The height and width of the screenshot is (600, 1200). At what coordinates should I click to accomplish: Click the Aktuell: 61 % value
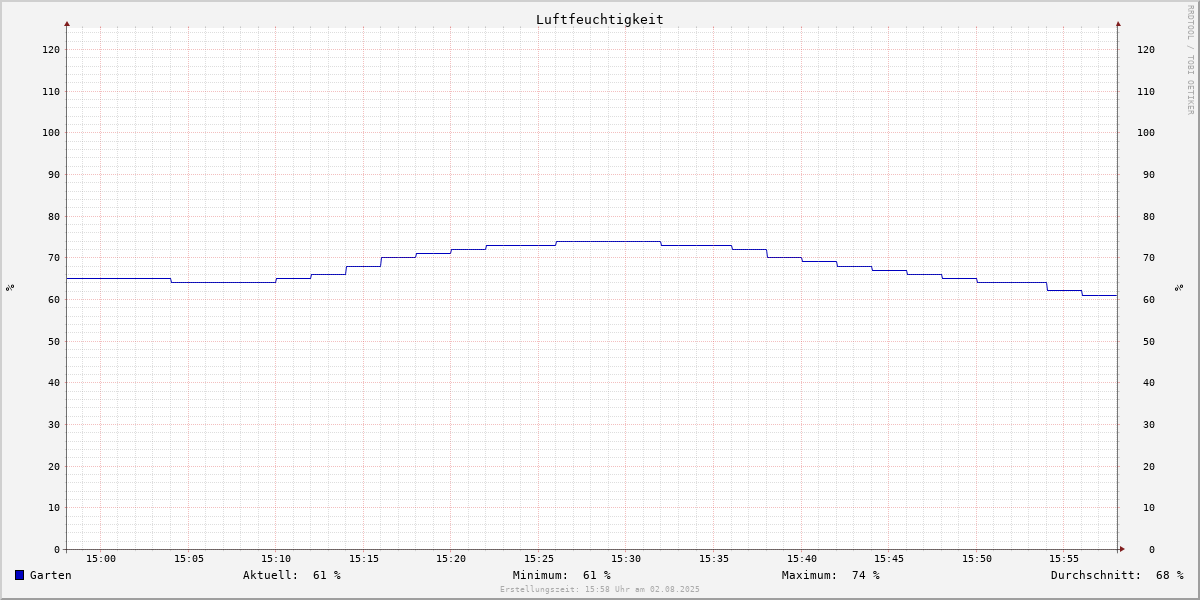292,575
